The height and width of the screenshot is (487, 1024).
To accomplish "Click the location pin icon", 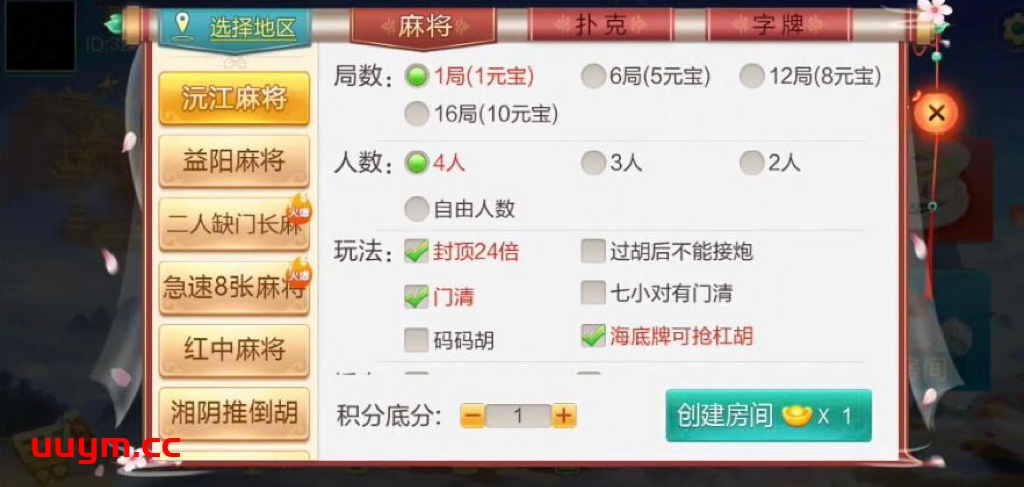I will tap(182, 26).
